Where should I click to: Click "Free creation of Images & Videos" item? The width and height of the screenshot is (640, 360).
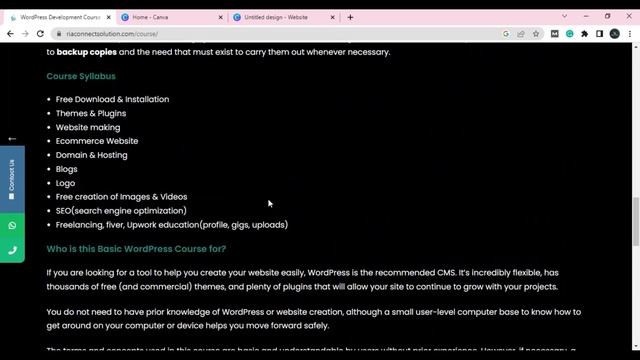121,197
